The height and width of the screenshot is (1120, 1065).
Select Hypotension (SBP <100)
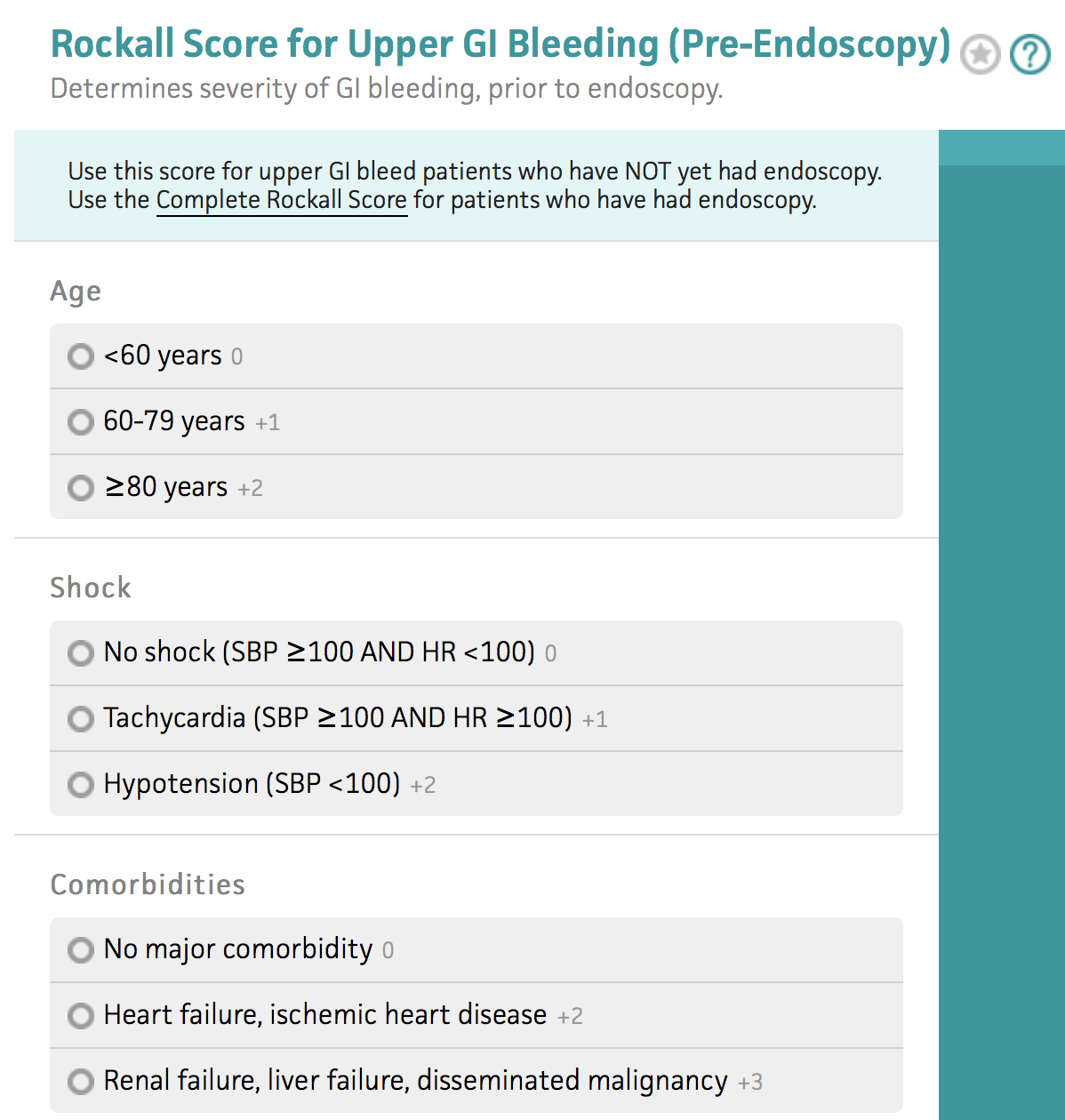476,784
